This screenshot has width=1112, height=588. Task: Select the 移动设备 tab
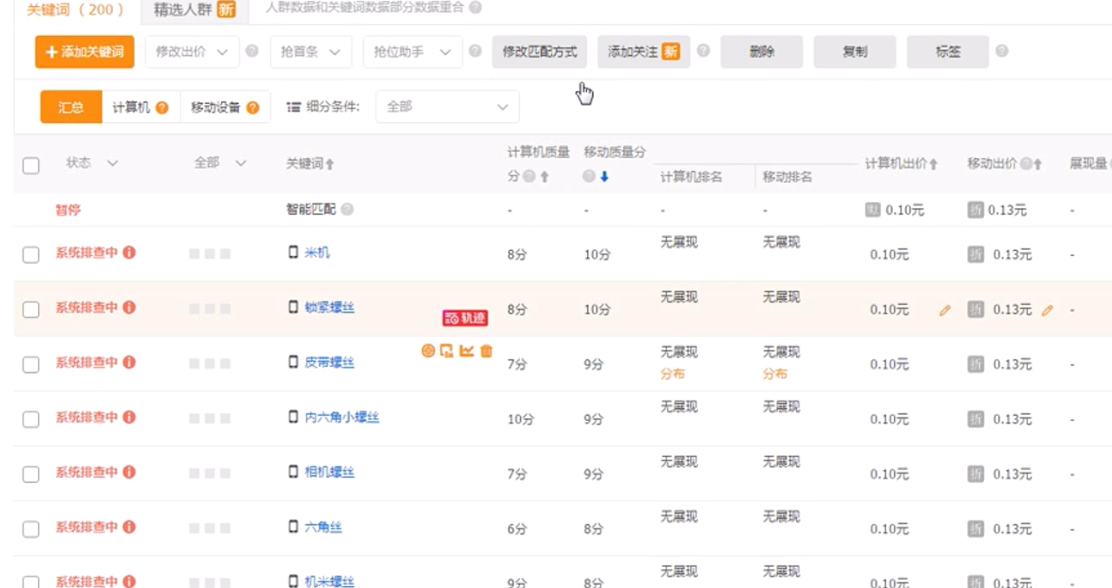point(224,108)
